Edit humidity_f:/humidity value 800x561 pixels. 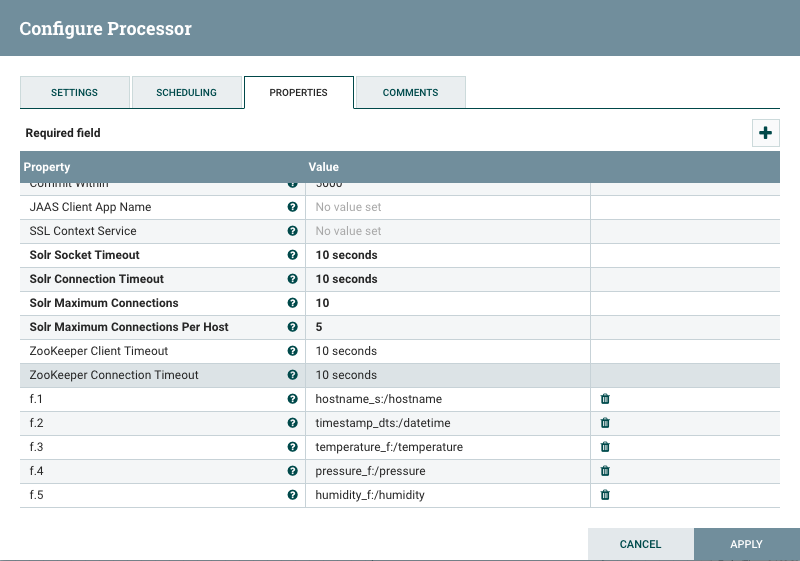[x=448, y=495]
